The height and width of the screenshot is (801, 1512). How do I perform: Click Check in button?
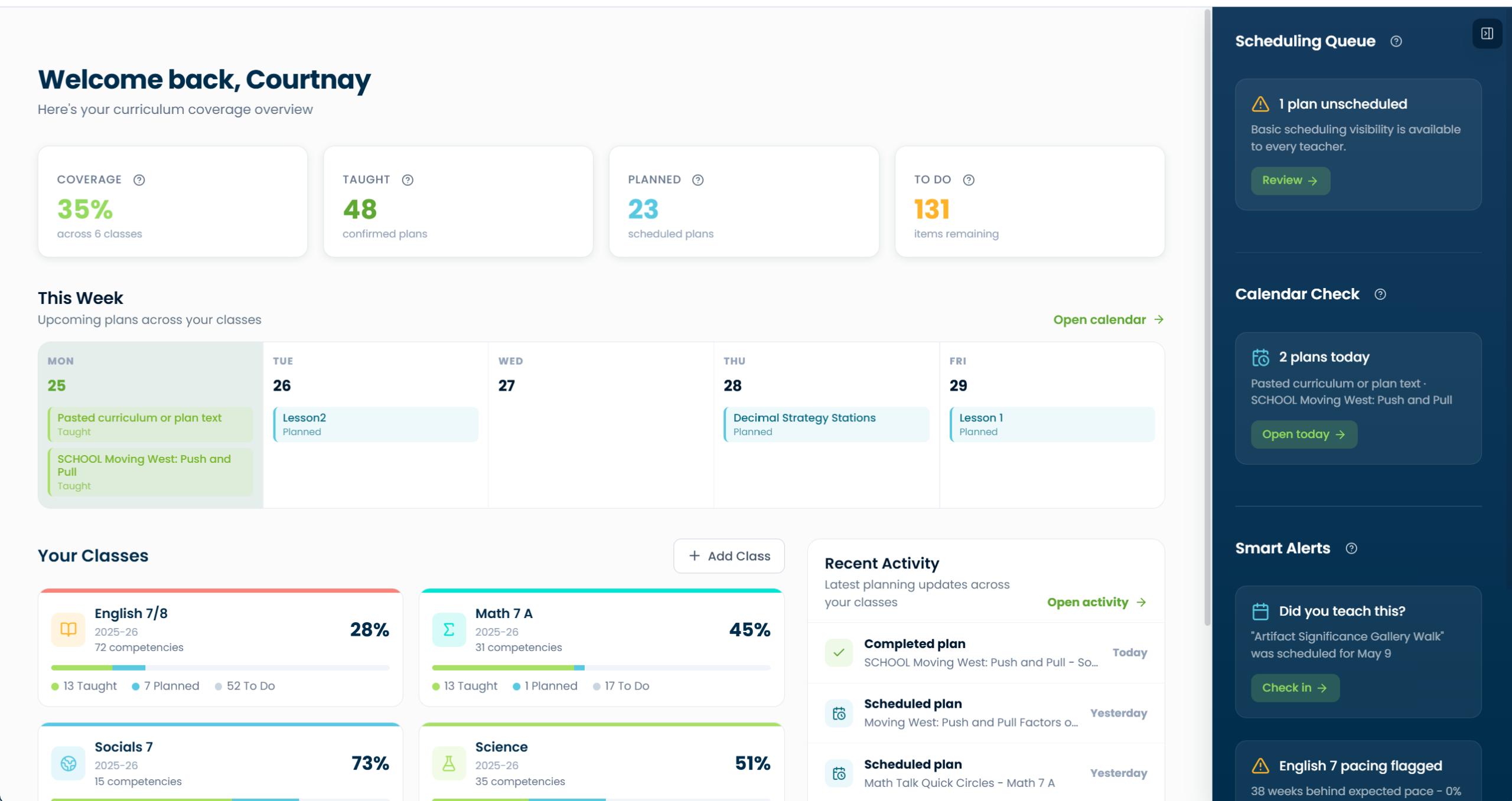tap(1295, 688)
